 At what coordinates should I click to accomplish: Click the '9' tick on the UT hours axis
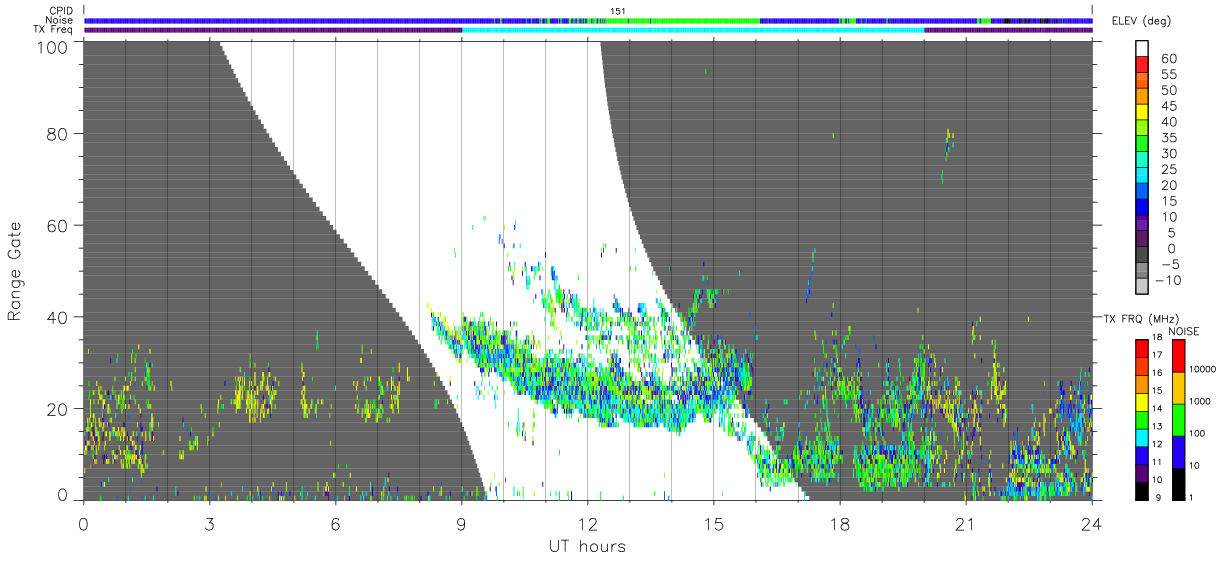[461, 523]
